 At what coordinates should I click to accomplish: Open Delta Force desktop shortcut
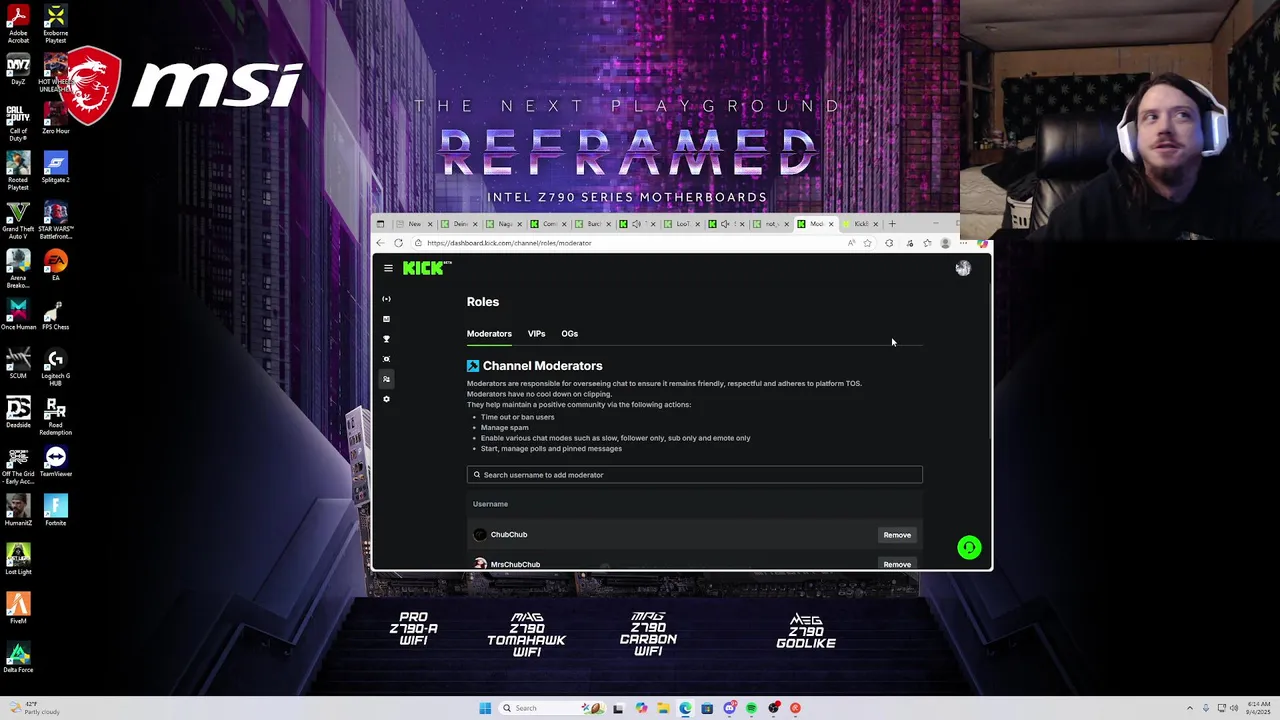point(18,657)
